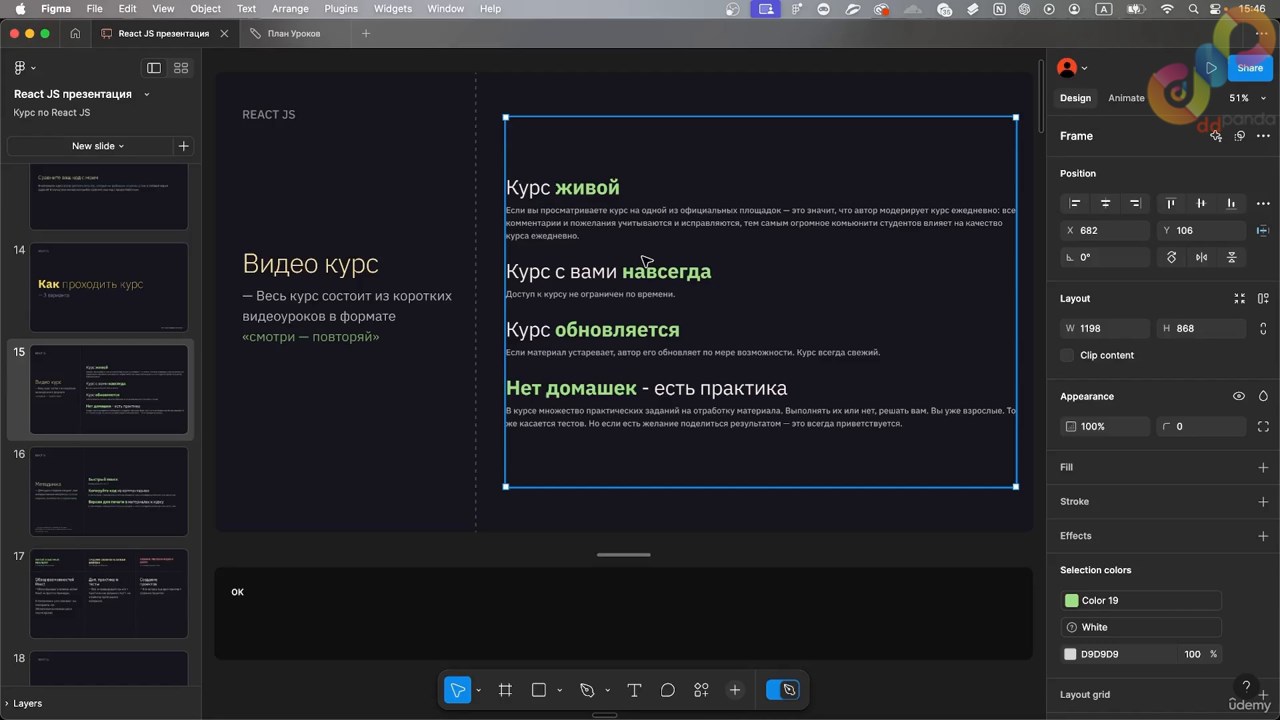Switch to the Design tab
The image size is (1280, 720).
tap(1075, 98)
